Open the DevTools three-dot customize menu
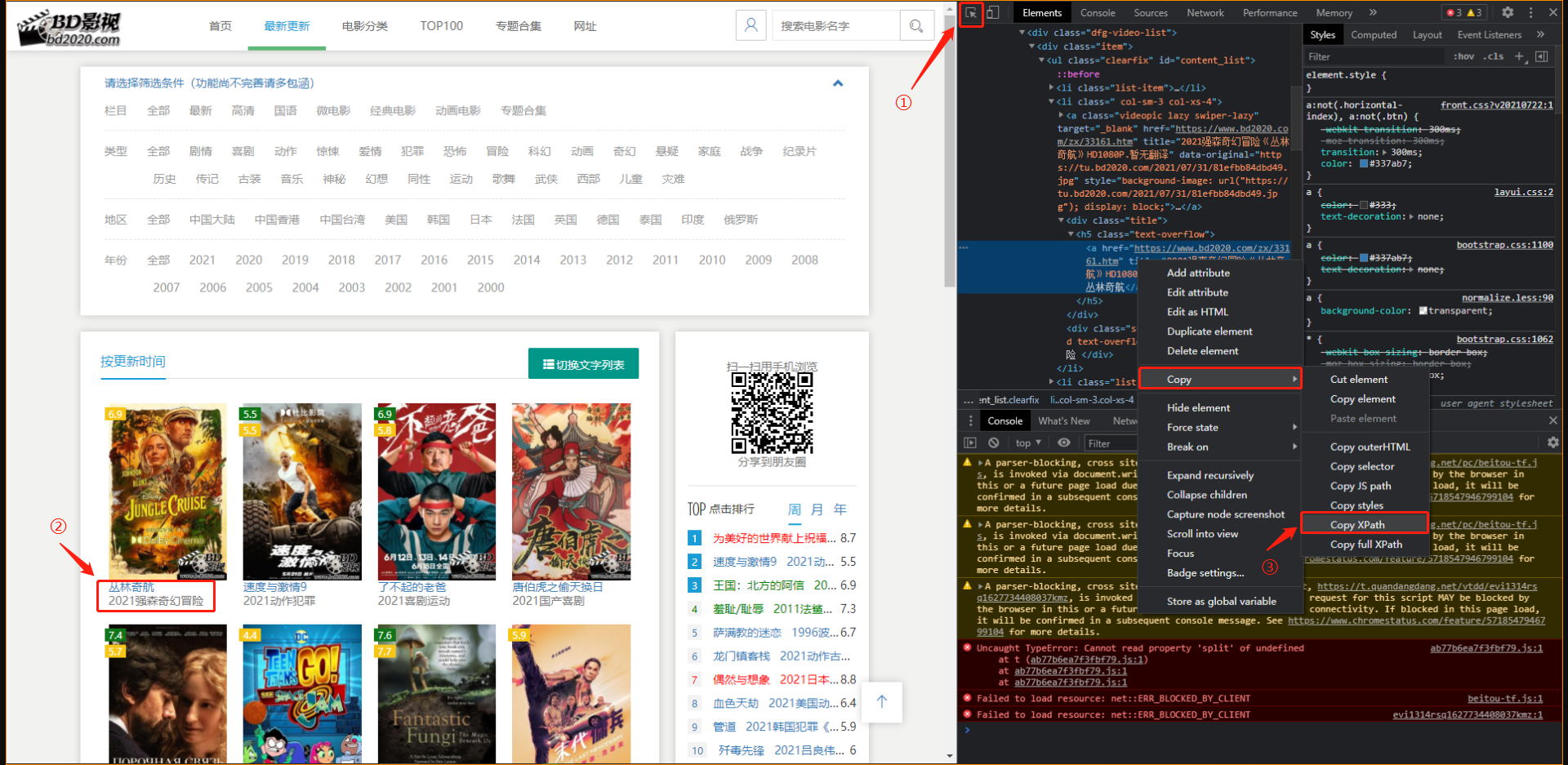 click(x=1530, y=13)
